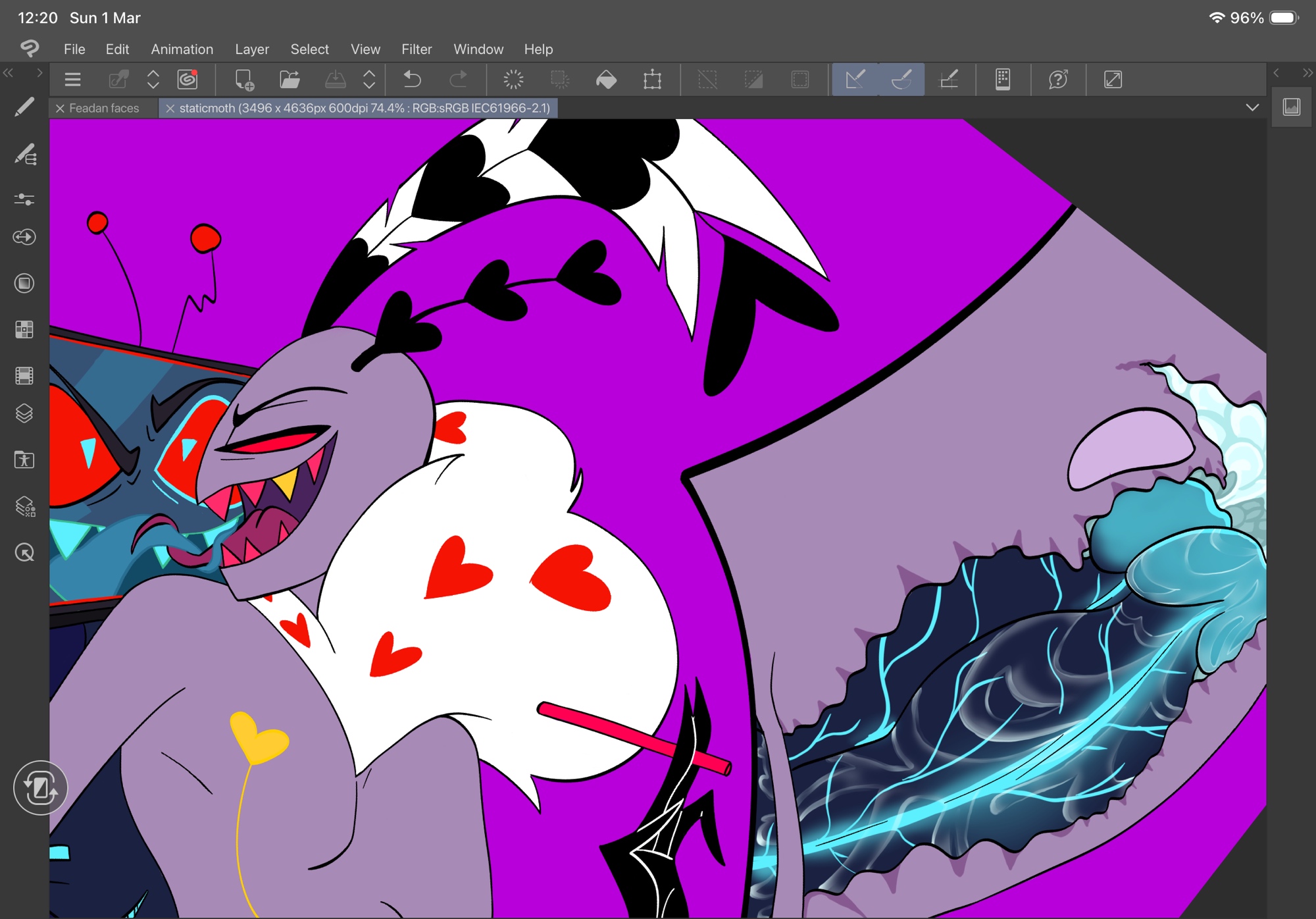Switch to the Feadan faces tab
Viewport: 1316px width, 919px height.
104,108
